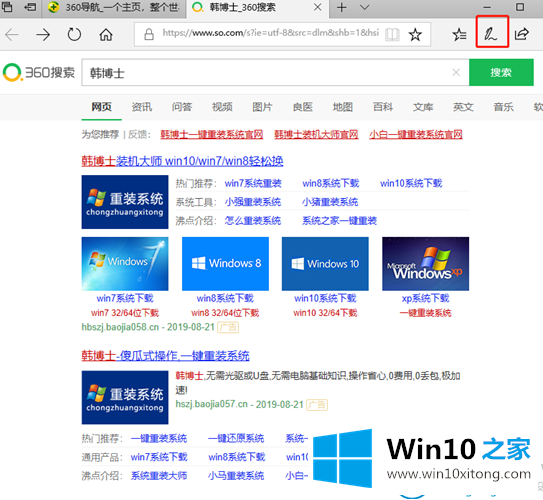Open the 百科 search category
The image size is (543, 500).
[383, 107]
